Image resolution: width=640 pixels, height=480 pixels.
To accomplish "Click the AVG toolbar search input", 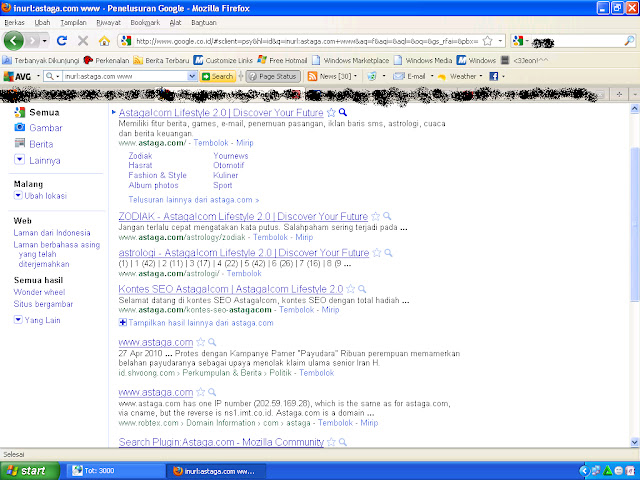I will 124,76.
